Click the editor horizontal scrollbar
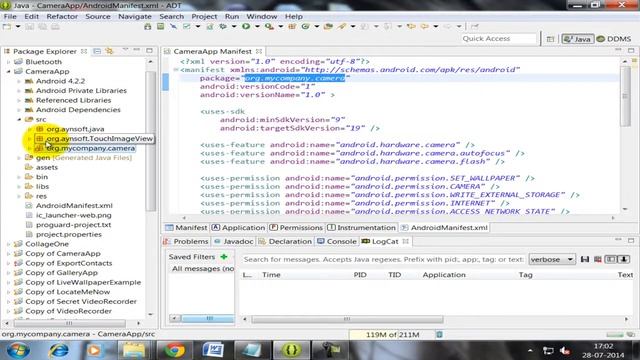 398,218
